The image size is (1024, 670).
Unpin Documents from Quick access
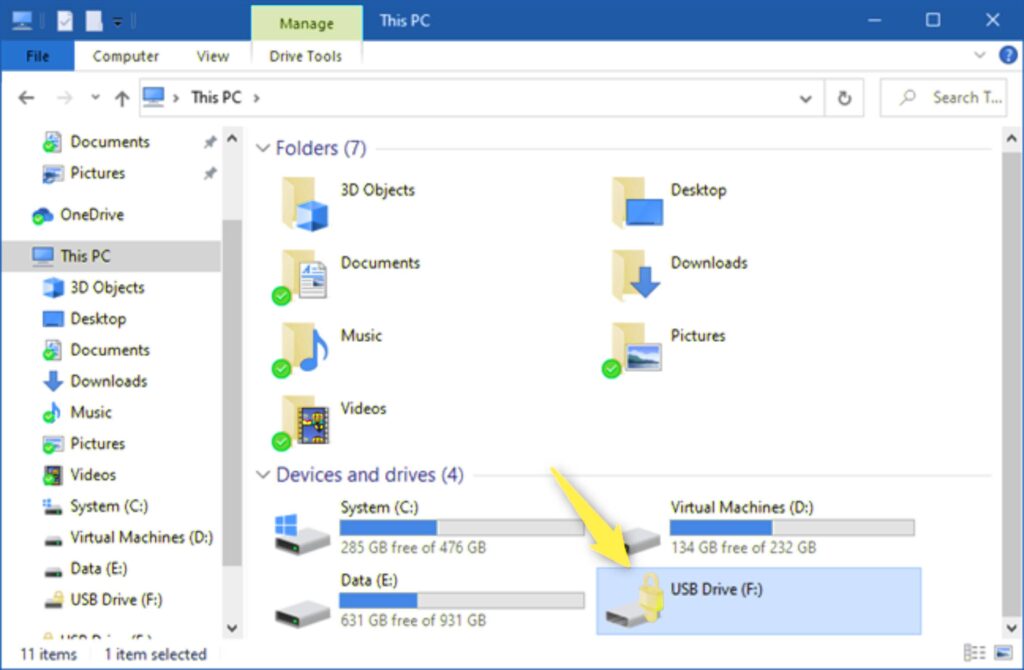point(210,142)
